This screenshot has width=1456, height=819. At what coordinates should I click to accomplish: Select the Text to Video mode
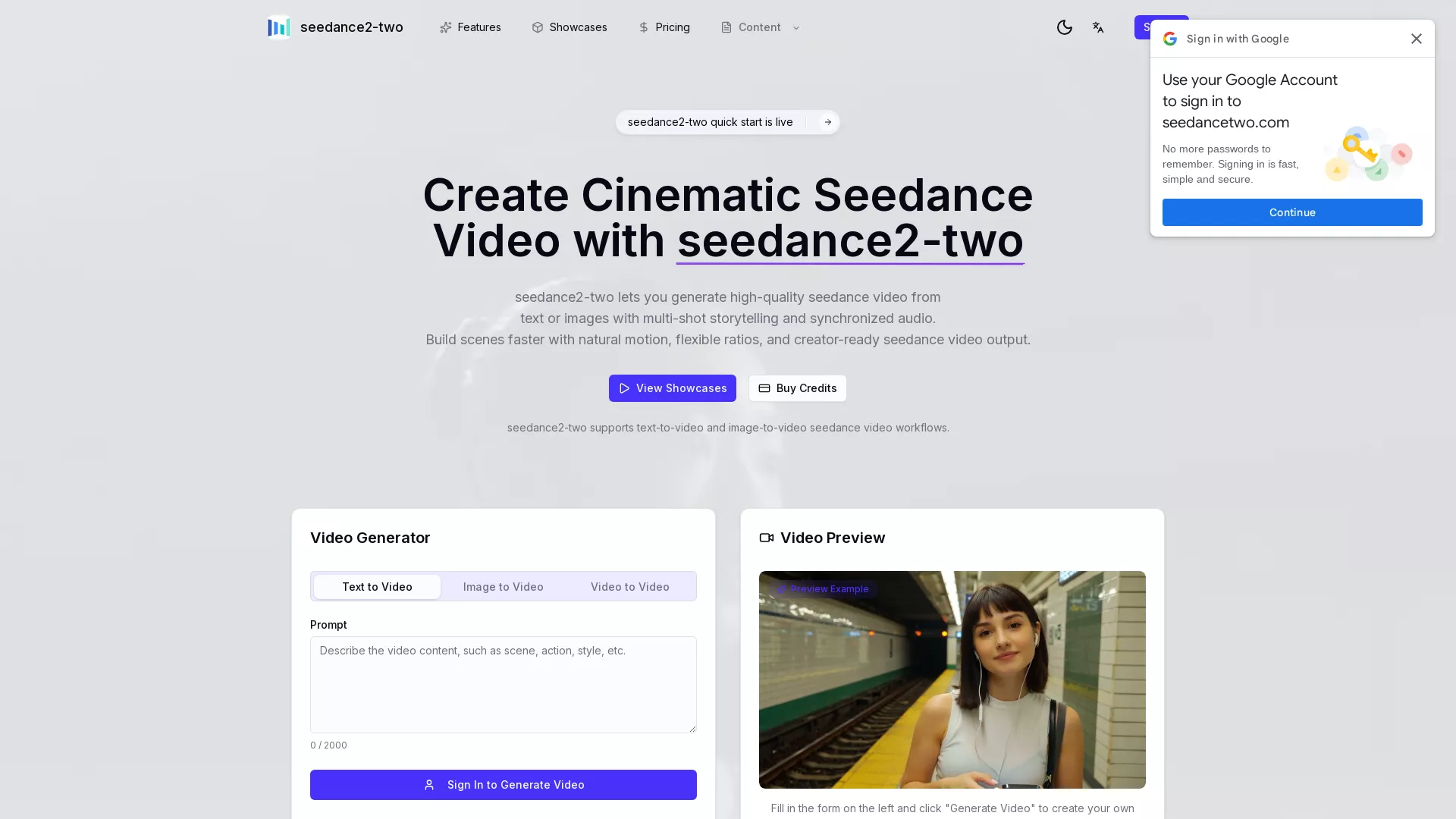376,586
